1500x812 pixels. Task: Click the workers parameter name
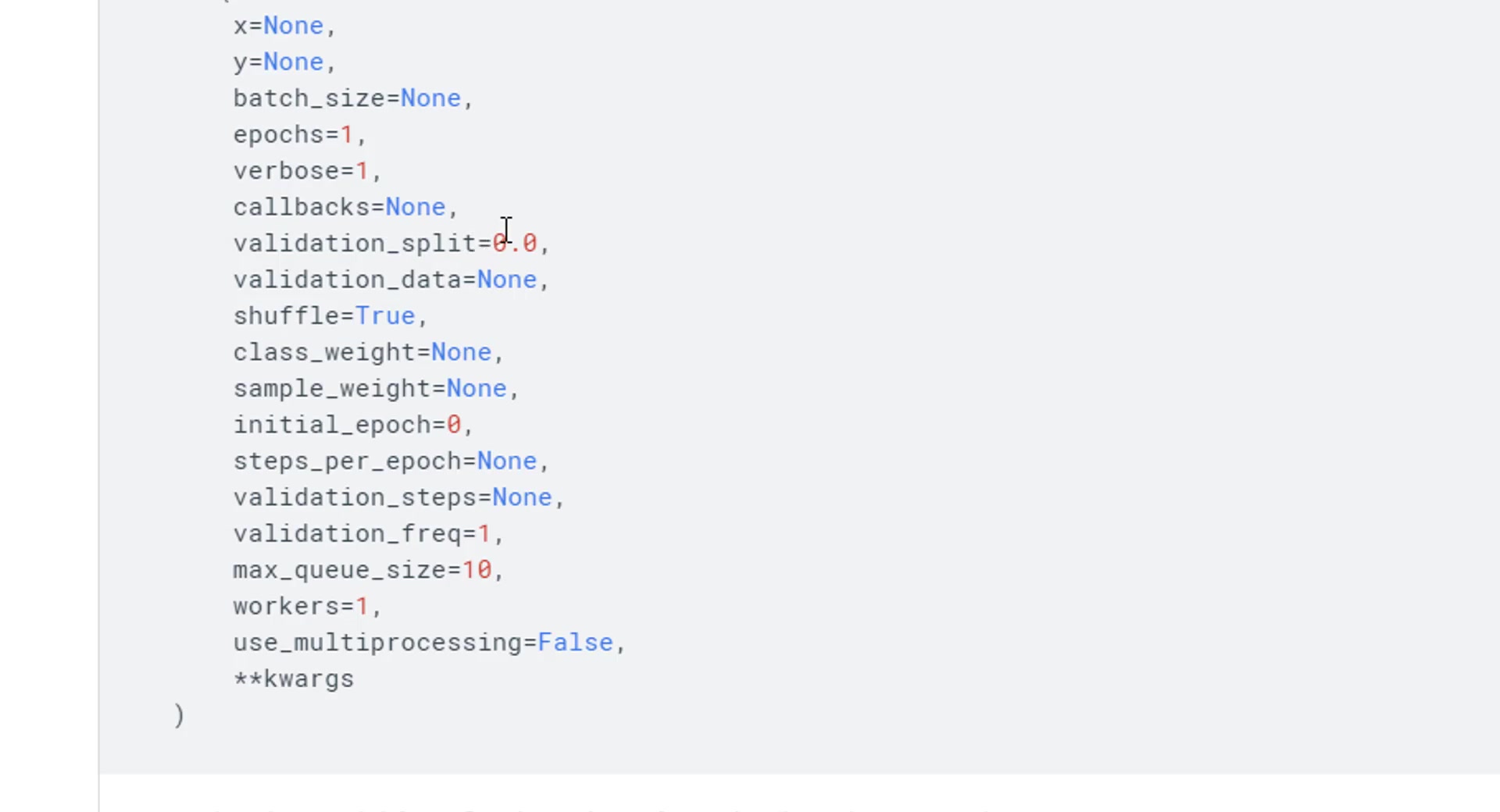click(286, 607)
